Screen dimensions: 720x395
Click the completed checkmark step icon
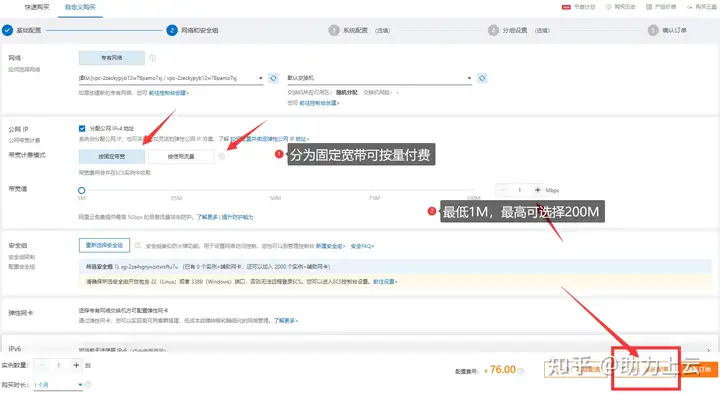(7, 30)
